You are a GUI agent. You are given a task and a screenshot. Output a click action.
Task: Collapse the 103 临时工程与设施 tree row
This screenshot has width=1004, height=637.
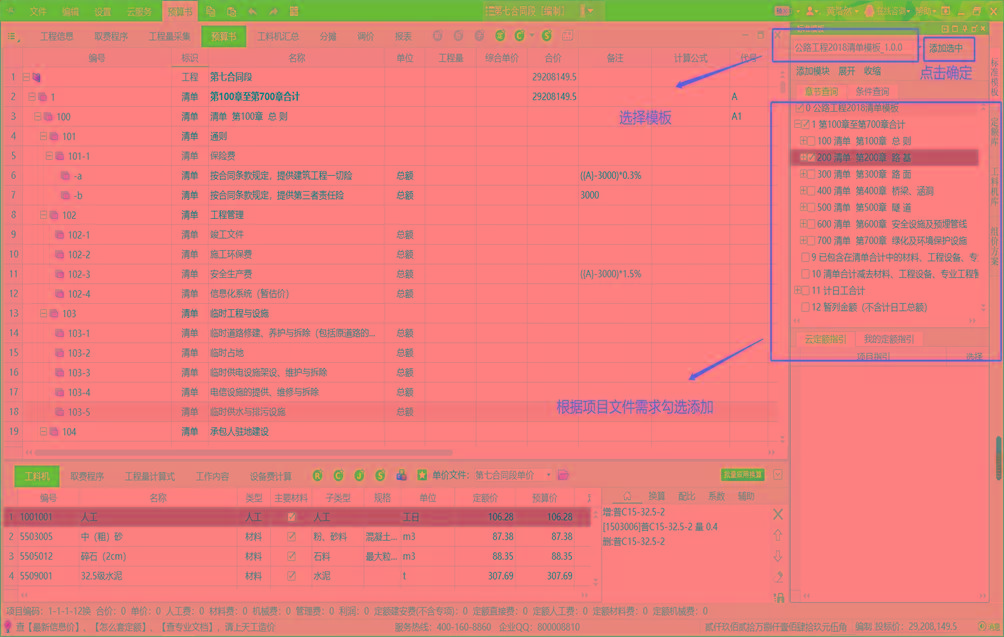[43, 314]
